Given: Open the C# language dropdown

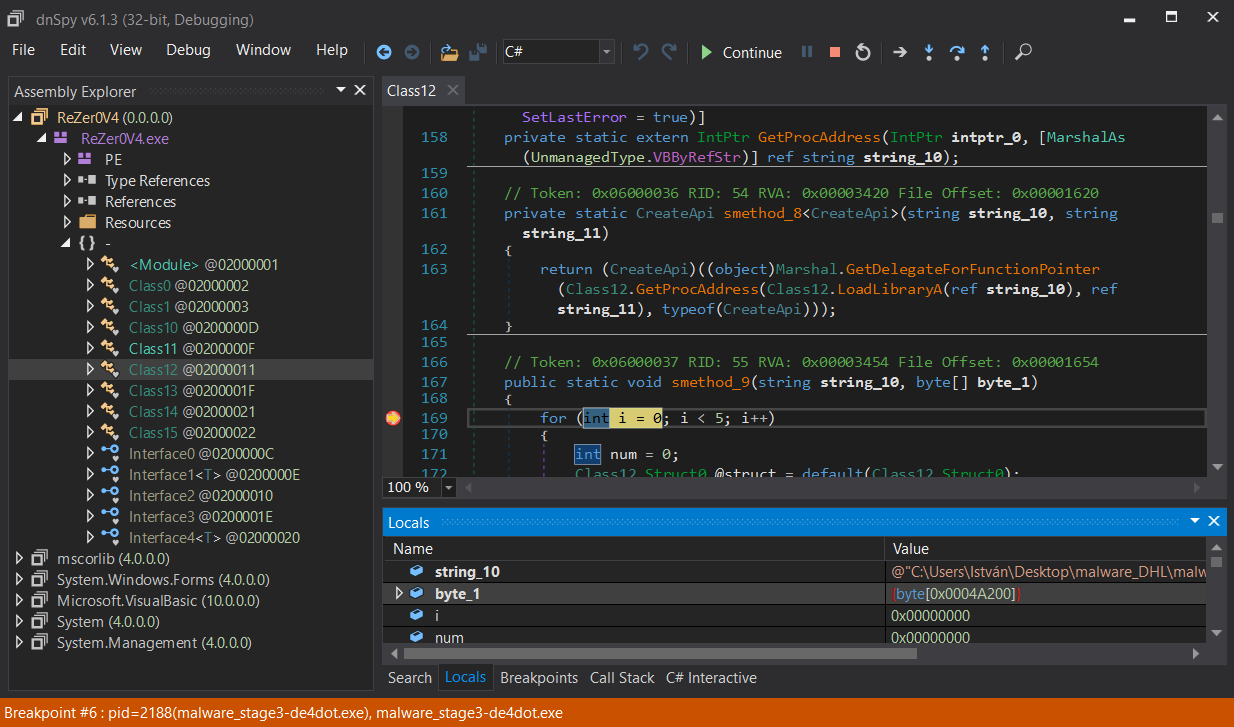Looking at the screenshot, I should [606, 52].
